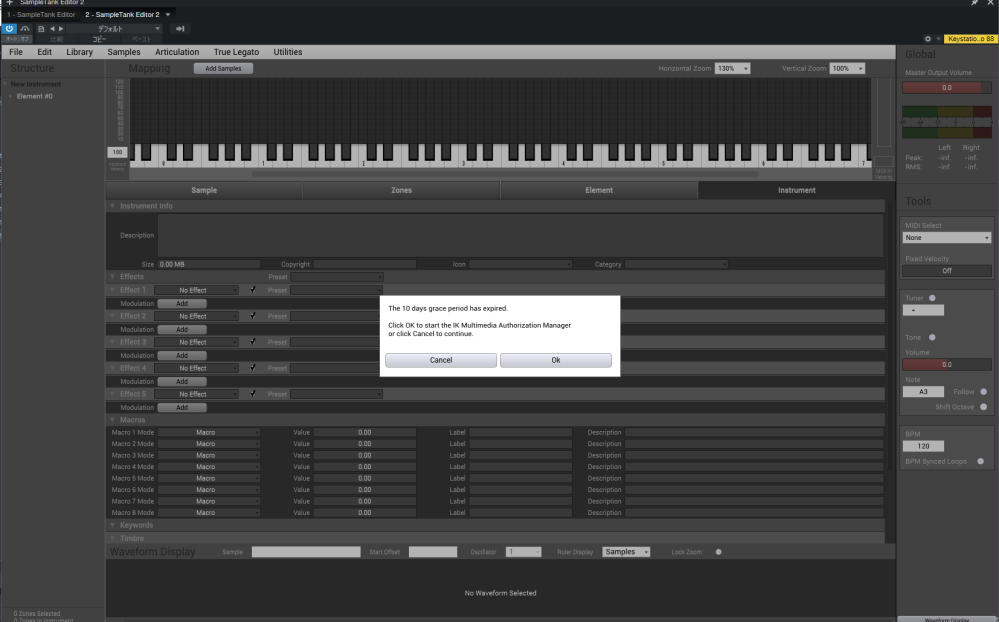The width and height of the screenshot is (999, 622).
Task: Click the Add Samples button
Action: pos(223,68)
